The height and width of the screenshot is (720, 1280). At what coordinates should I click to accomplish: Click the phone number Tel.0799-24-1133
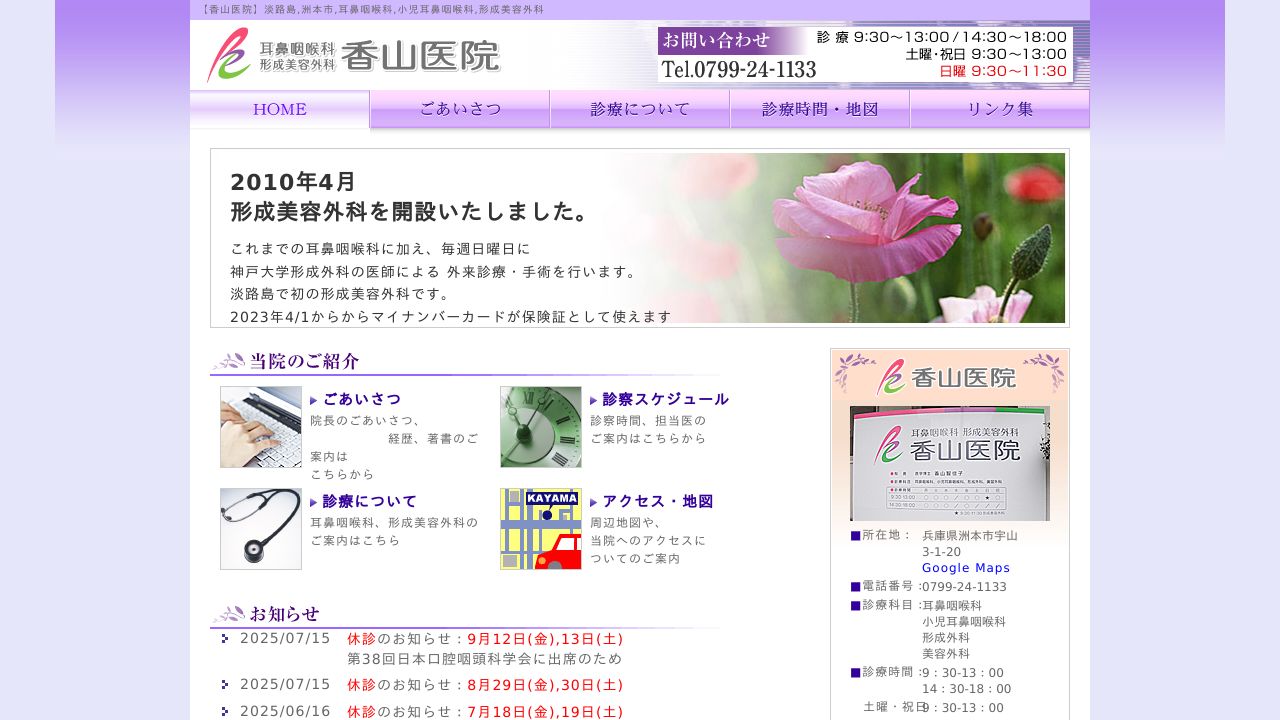click(738, 70)
